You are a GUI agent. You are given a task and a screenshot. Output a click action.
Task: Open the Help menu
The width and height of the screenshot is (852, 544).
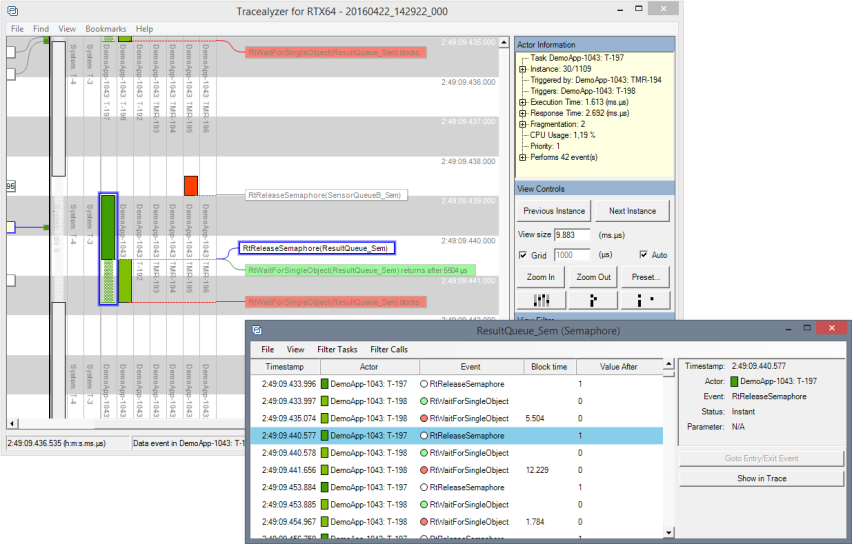click(144, 29)
